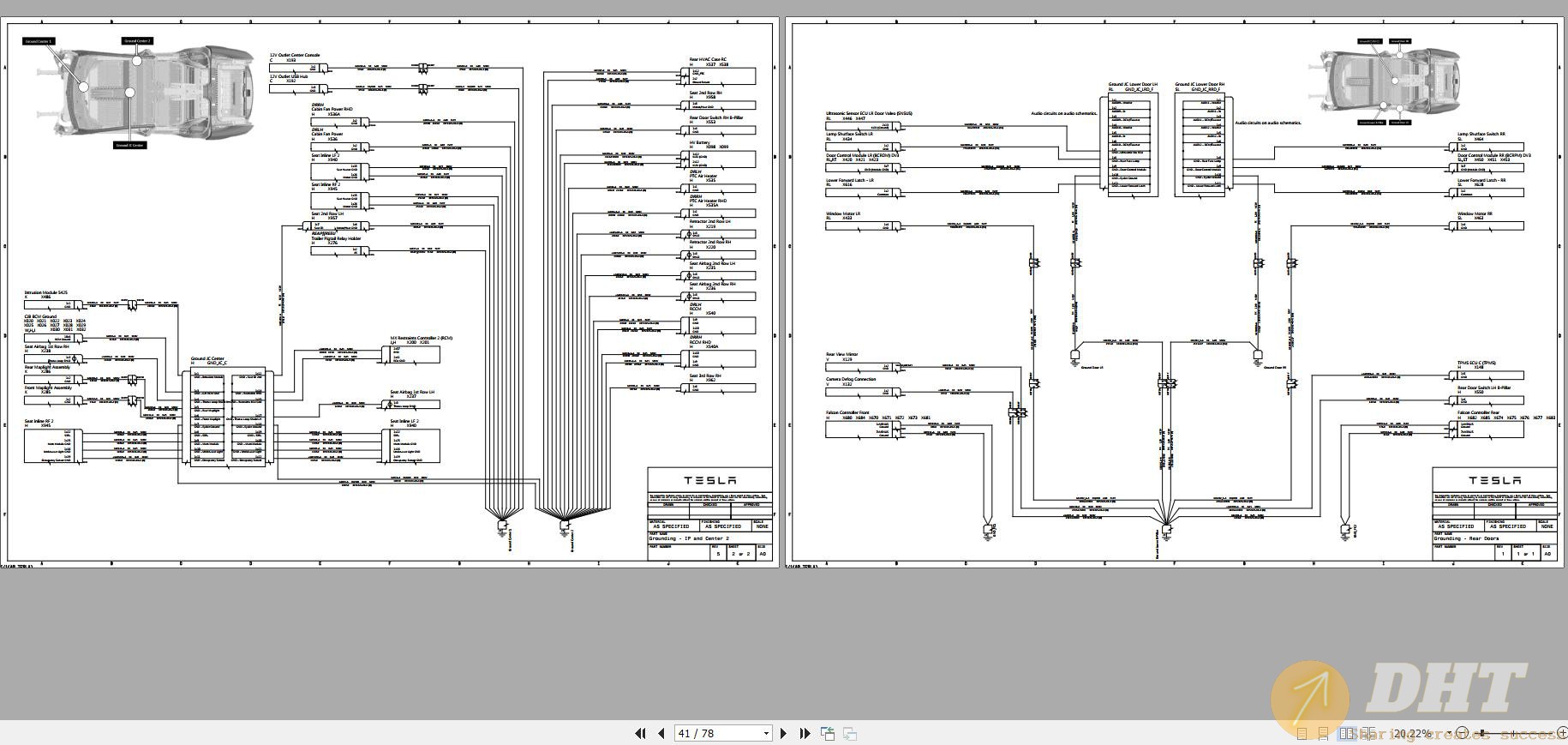Click the Window Motor LR label

(x=843, y=213)
